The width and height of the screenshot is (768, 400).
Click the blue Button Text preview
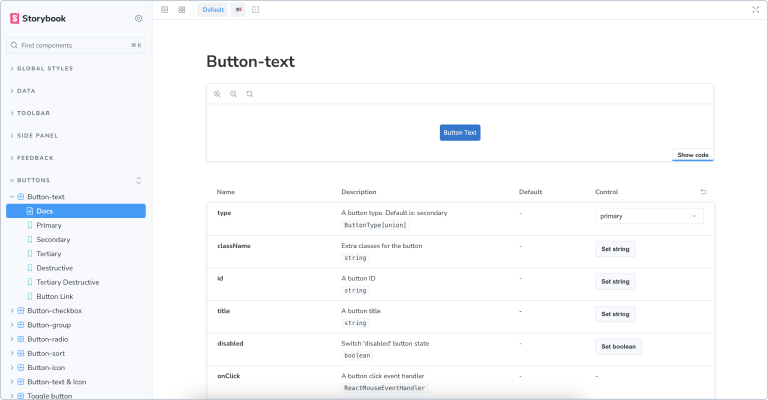coord(460,133)
